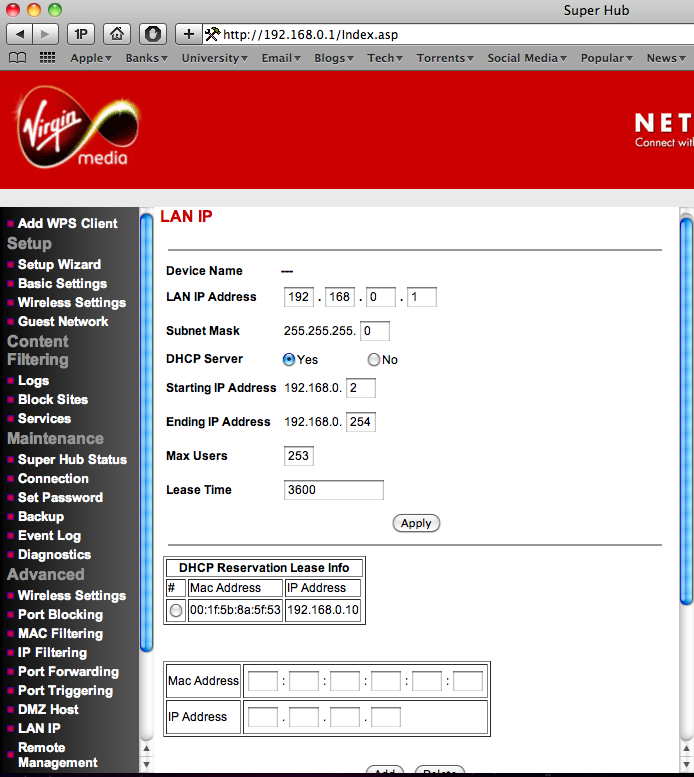This screenshot has width=694, height=777.
Task: Open DMZ Host page
Action: pos(48,710)
